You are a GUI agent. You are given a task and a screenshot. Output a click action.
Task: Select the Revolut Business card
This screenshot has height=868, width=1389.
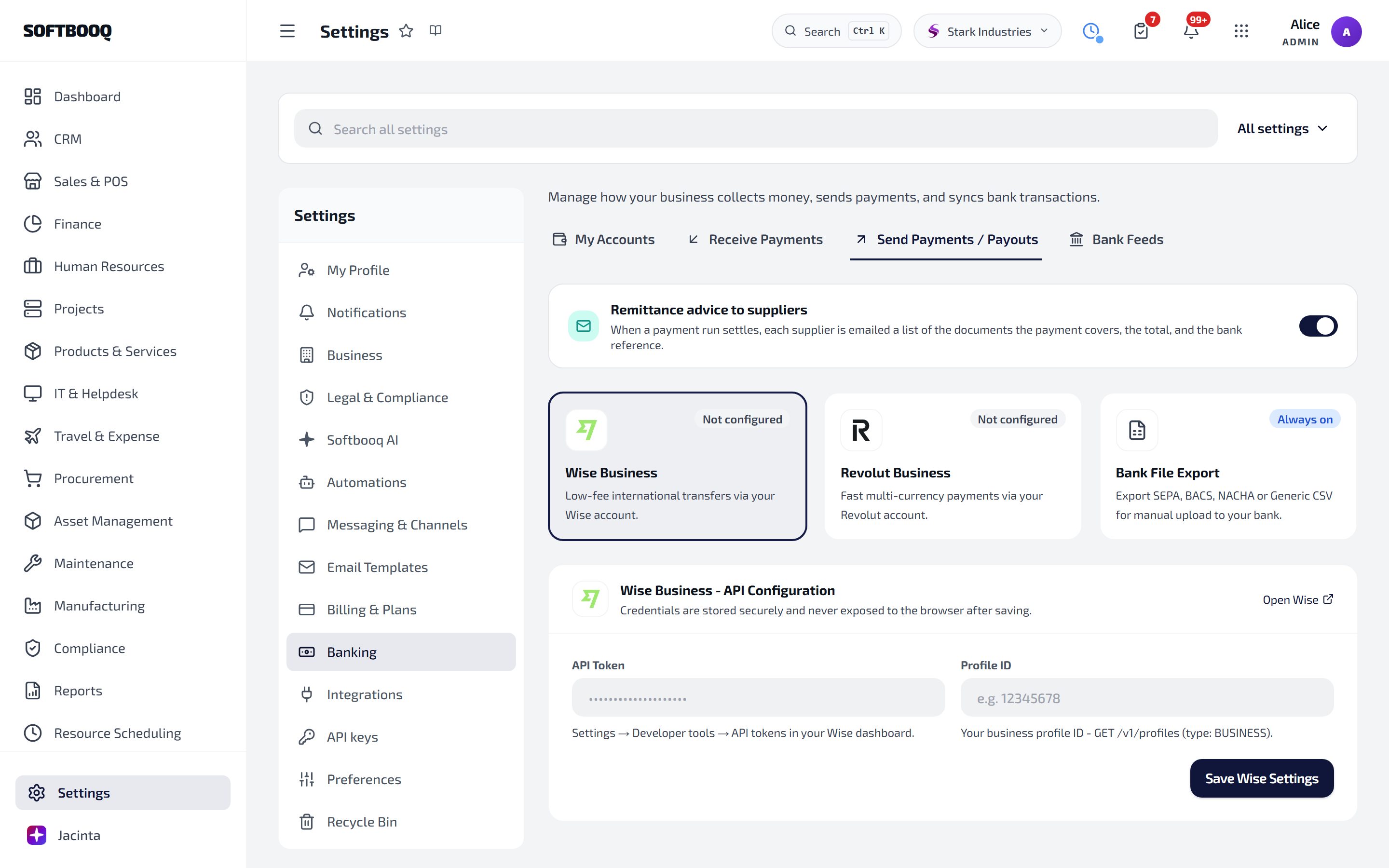pos(953,466)
